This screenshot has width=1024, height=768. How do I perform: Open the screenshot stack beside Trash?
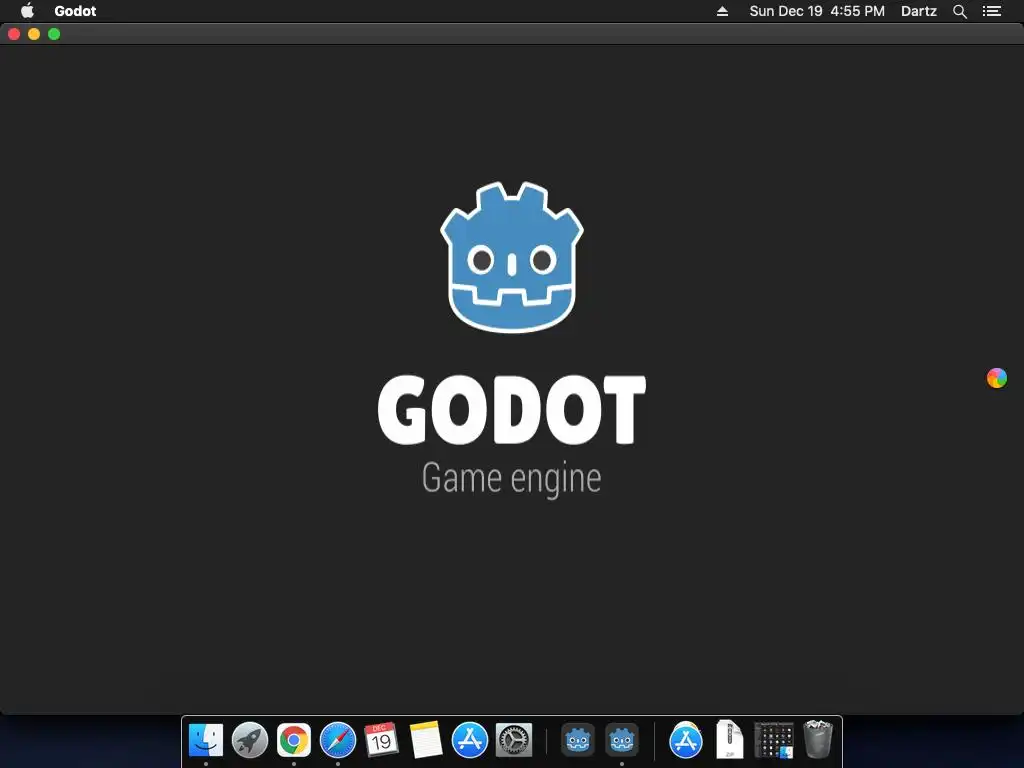(773, 741)
